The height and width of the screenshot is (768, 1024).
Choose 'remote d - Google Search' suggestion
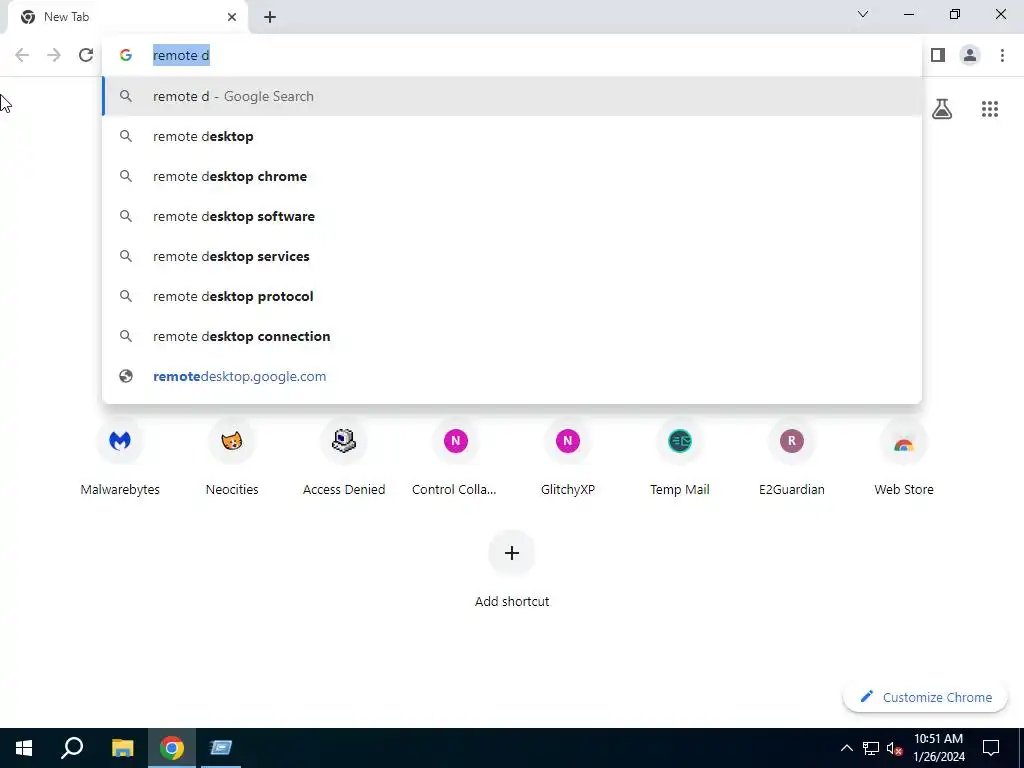[x=512, y=96]
